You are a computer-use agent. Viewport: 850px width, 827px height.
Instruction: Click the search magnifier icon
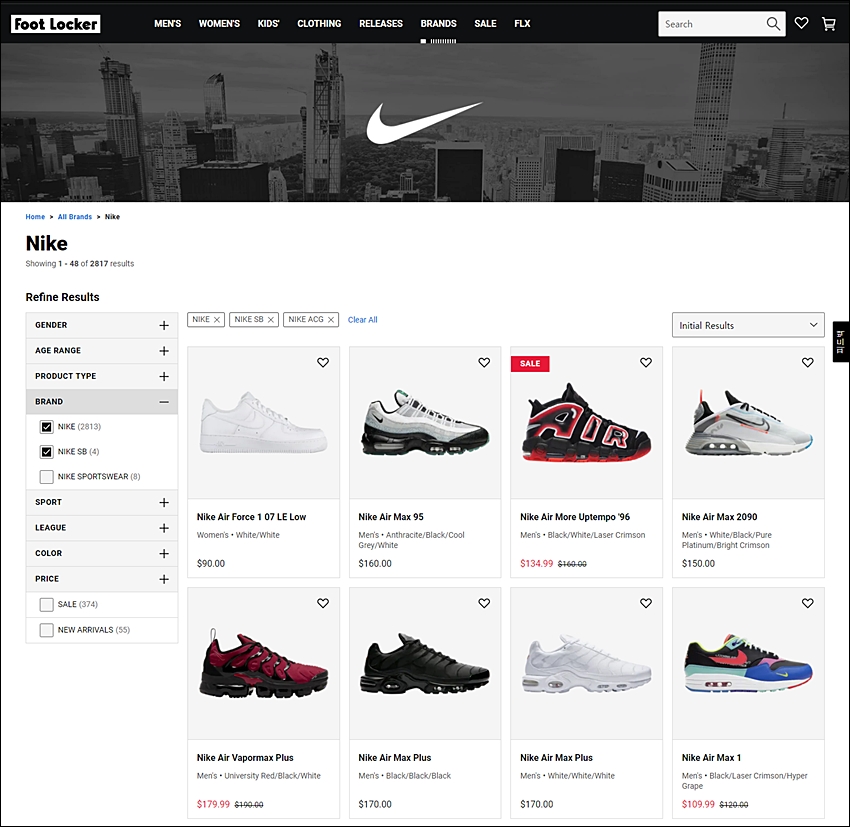pyautogui.click(x=773, y=24)
